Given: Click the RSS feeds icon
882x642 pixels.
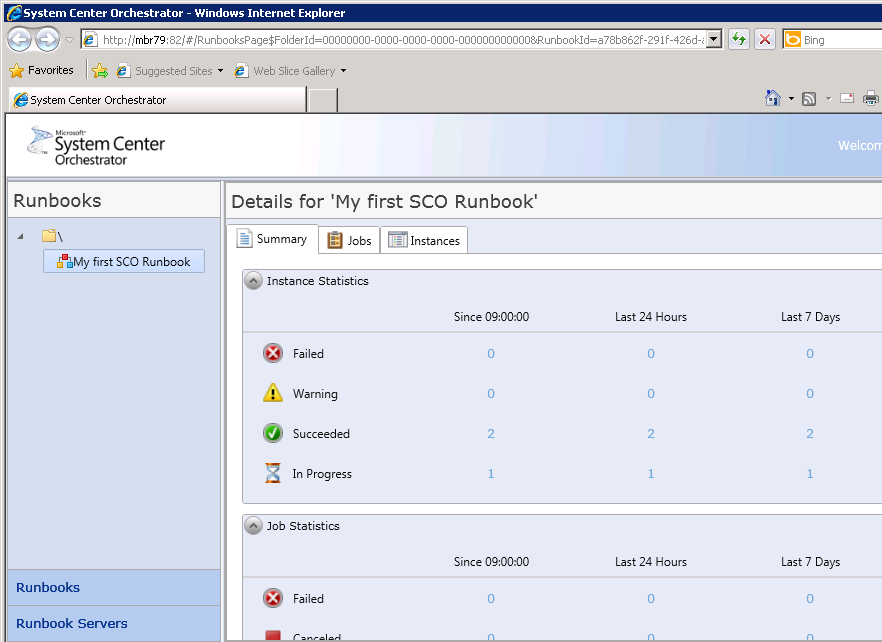Looking at the screenshot, I should (x=809, y=98).
